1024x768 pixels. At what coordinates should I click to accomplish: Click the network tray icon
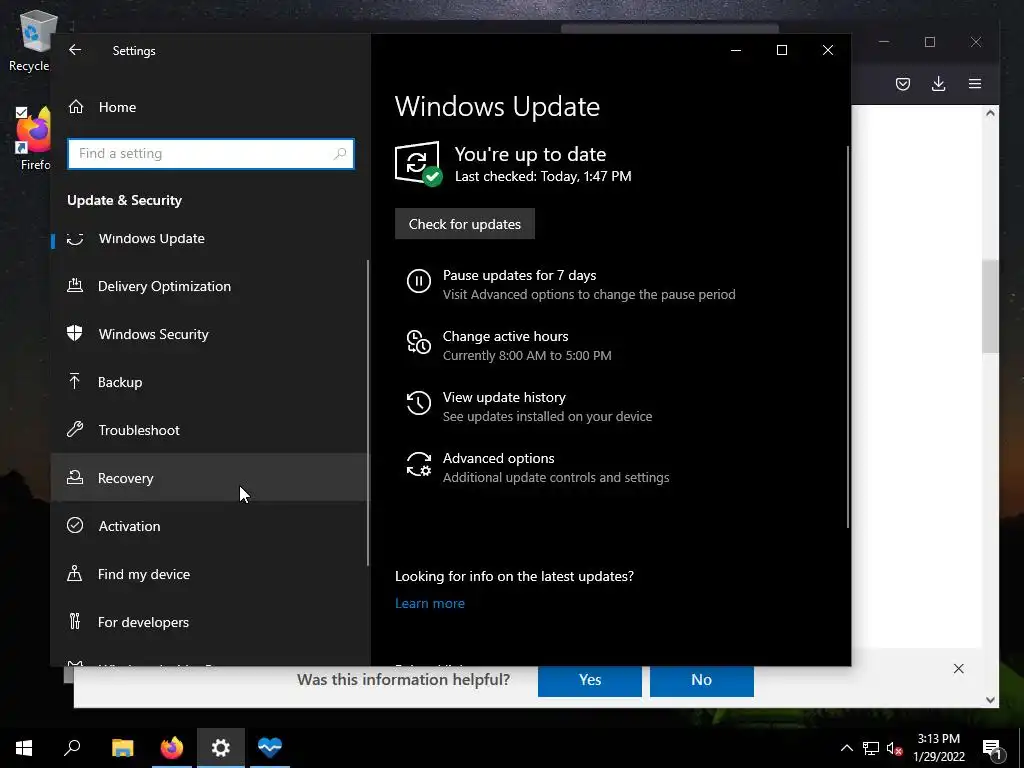pyautogui.click(x=871, y=748)
